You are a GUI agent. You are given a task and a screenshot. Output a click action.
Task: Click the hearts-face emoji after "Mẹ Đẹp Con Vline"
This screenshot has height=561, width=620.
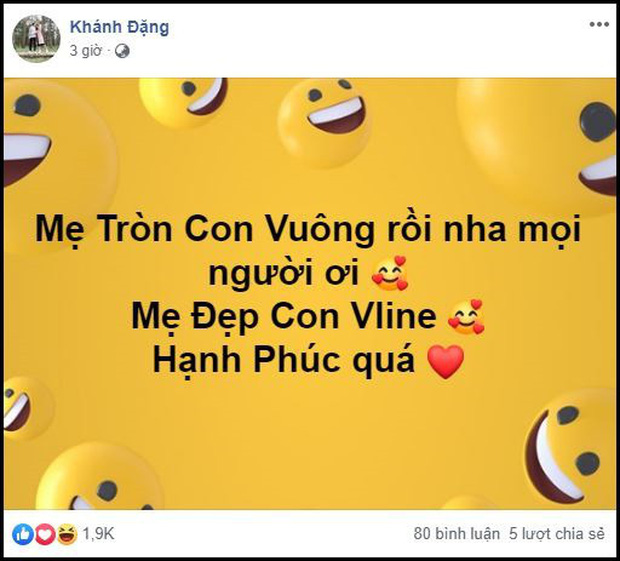click(x=465, y=317)
